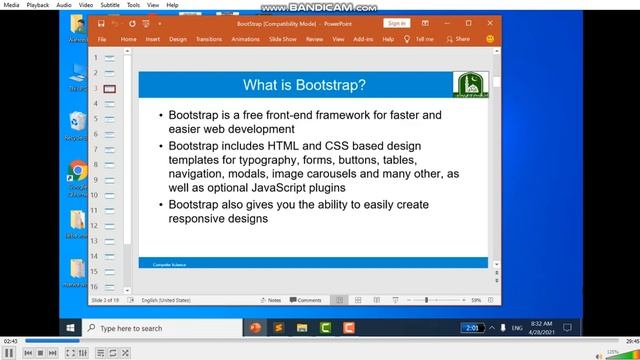Open the PowerPoint Add-ins tab
Screen dimensions: 640x360
(363, 39)
